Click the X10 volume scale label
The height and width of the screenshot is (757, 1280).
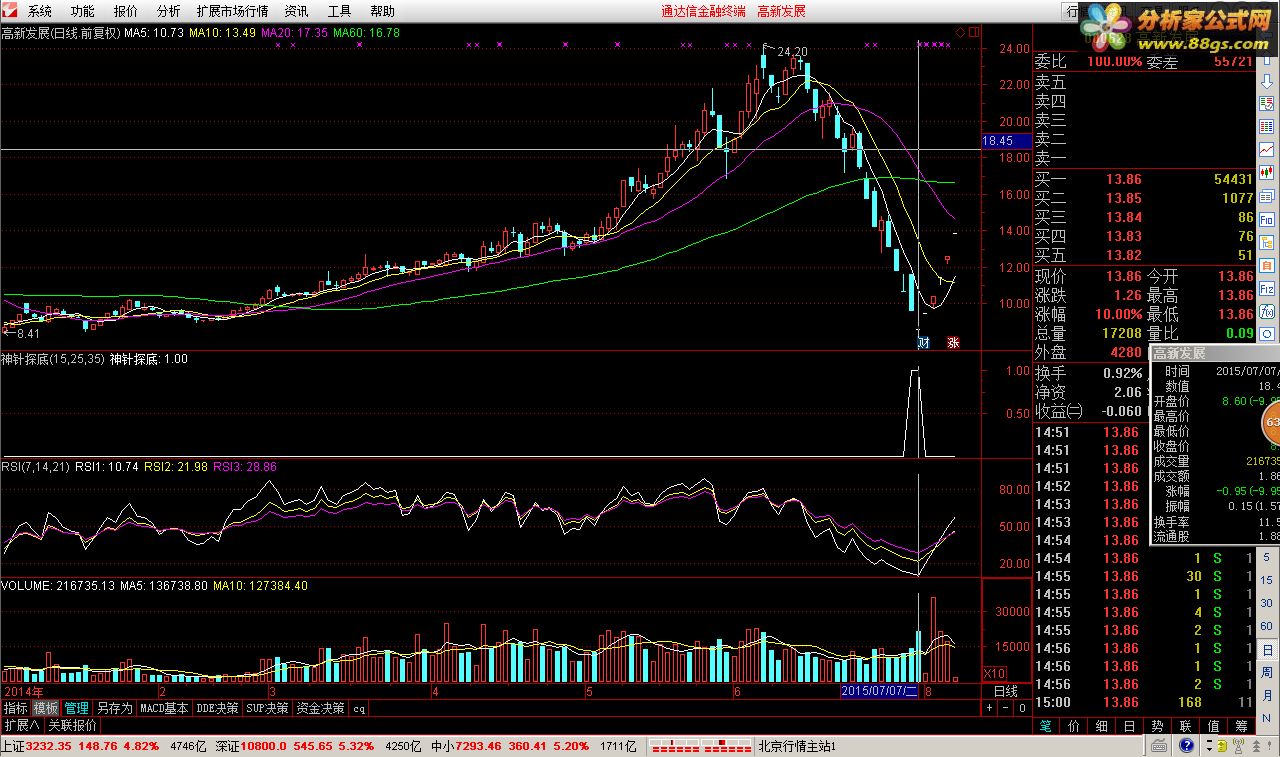[x=996, y=673]
